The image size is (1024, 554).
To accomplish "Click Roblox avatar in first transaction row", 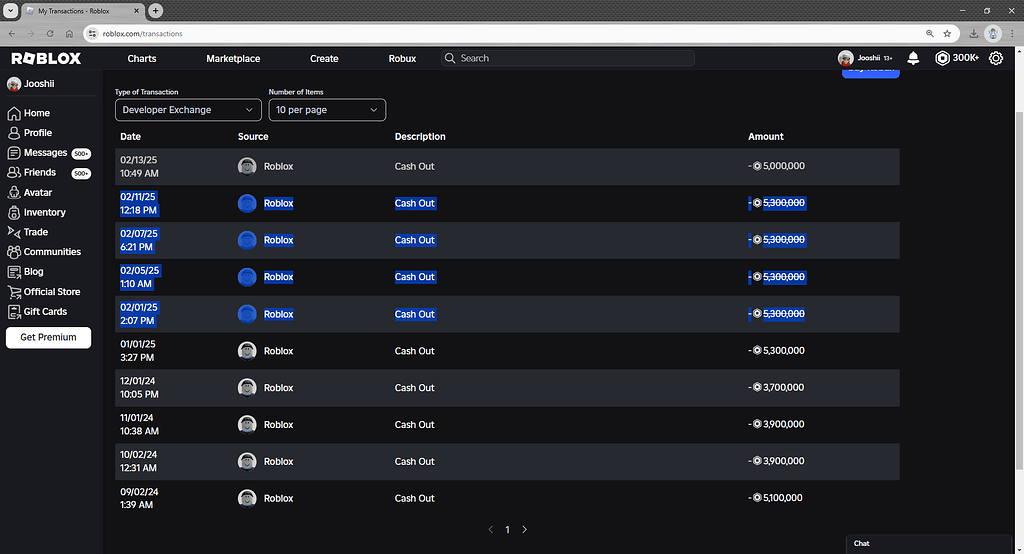I will point(247,166).
